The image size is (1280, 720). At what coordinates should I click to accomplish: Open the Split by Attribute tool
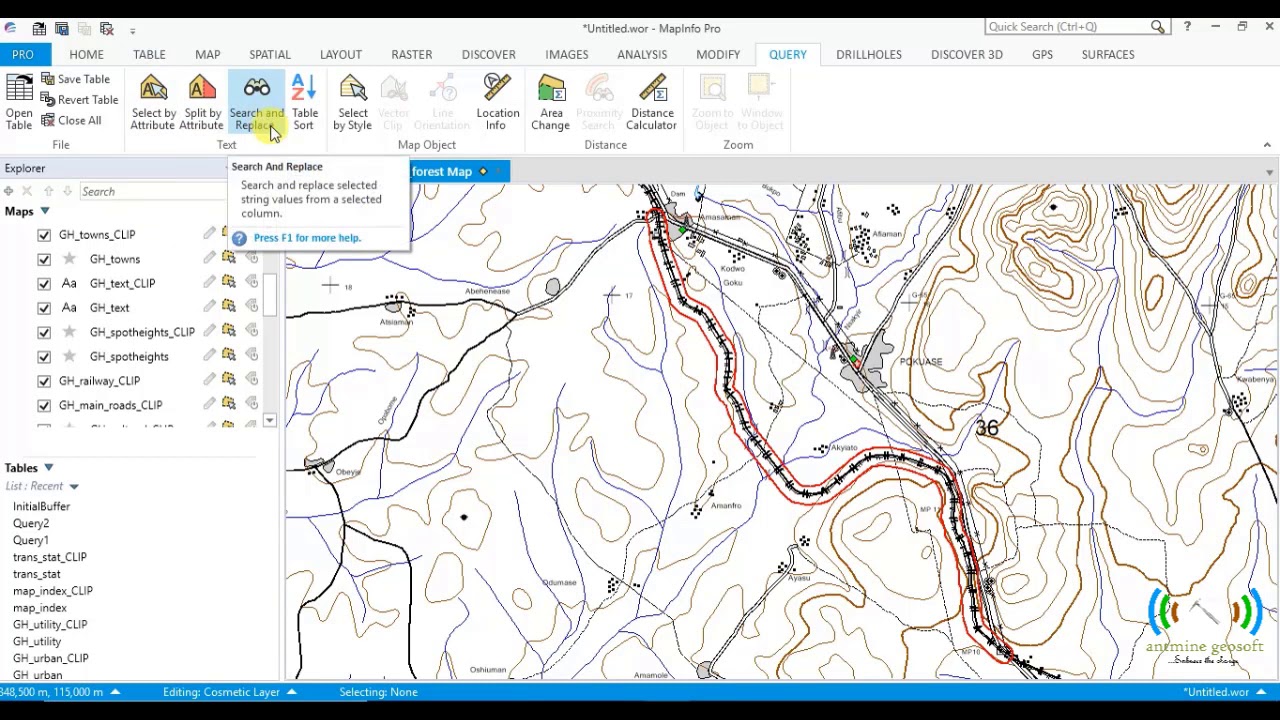(x=202, y=102)
